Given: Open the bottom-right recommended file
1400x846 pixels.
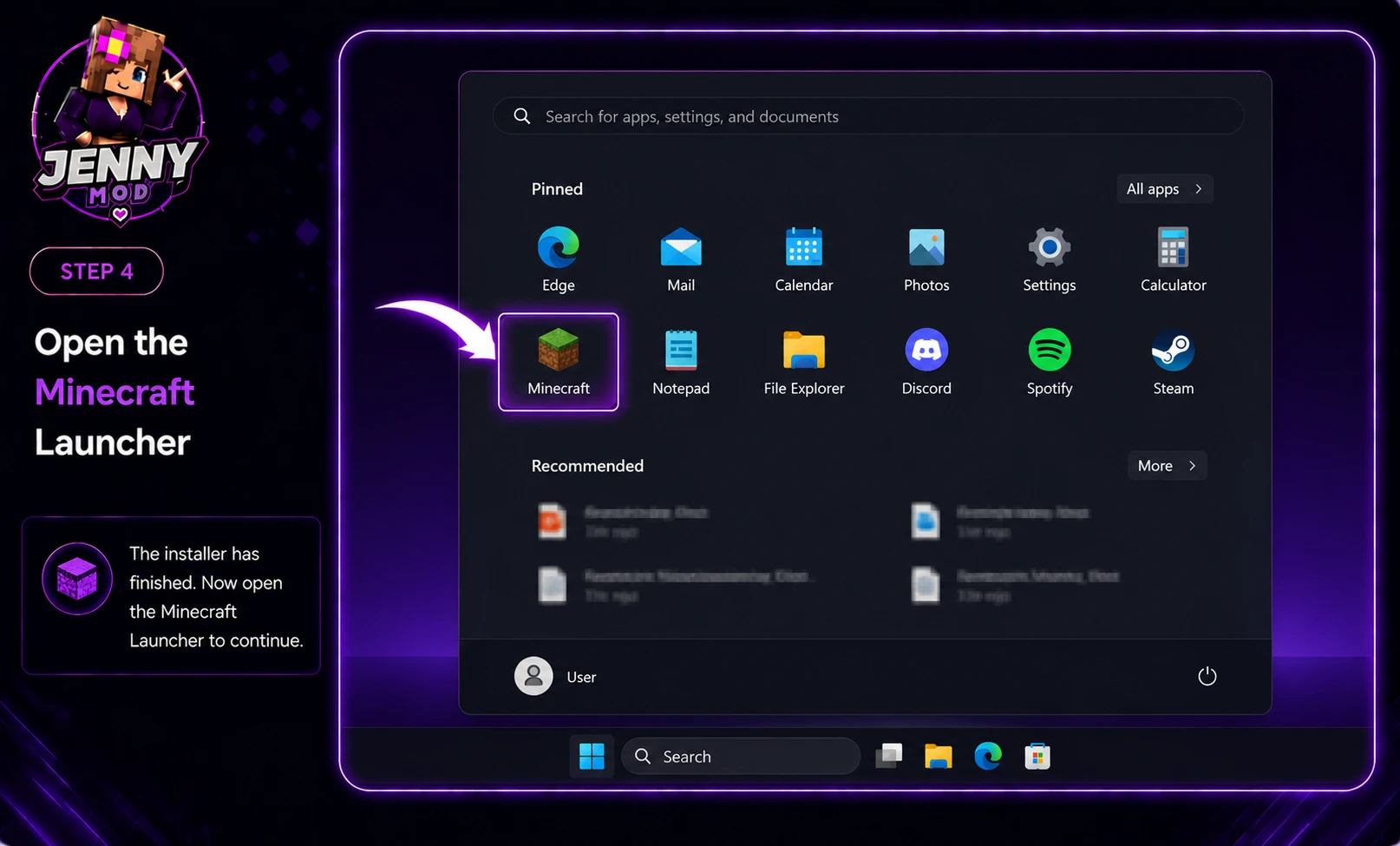Looking at the screenshot, I should click(1015, 585).
